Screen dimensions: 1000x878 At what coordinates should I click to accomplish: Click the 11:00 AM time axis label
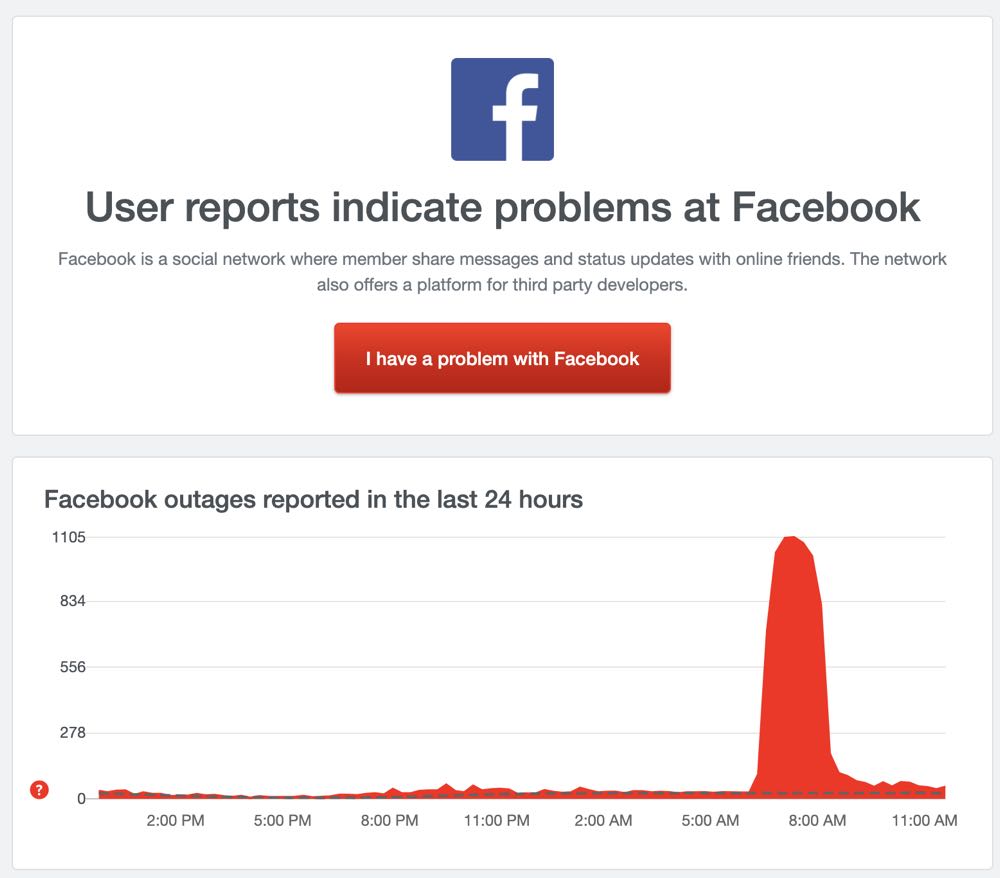(x=924, y=821)
